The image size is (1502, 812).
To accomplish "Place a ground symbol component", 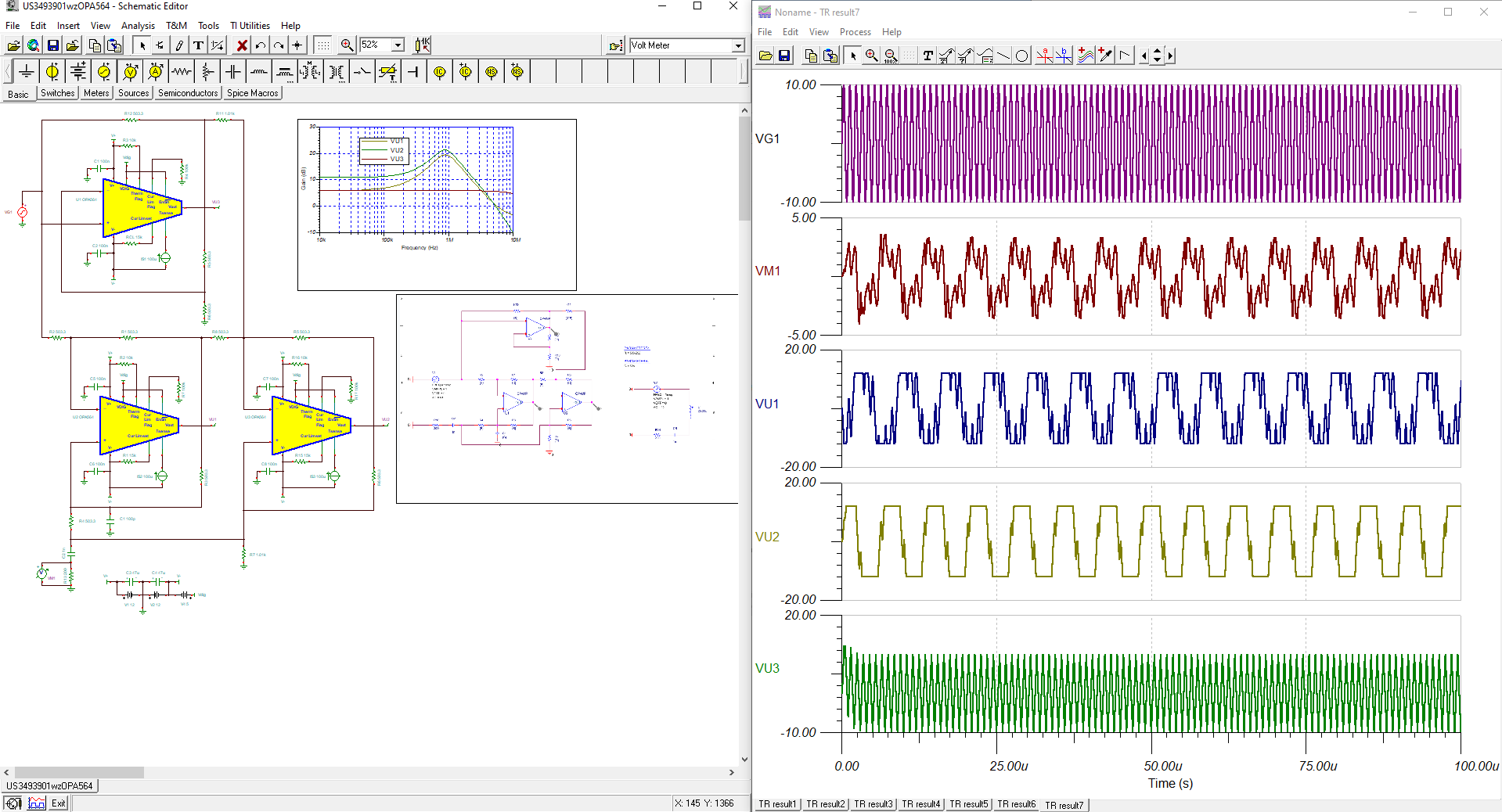I will click(x=27, y=72).
